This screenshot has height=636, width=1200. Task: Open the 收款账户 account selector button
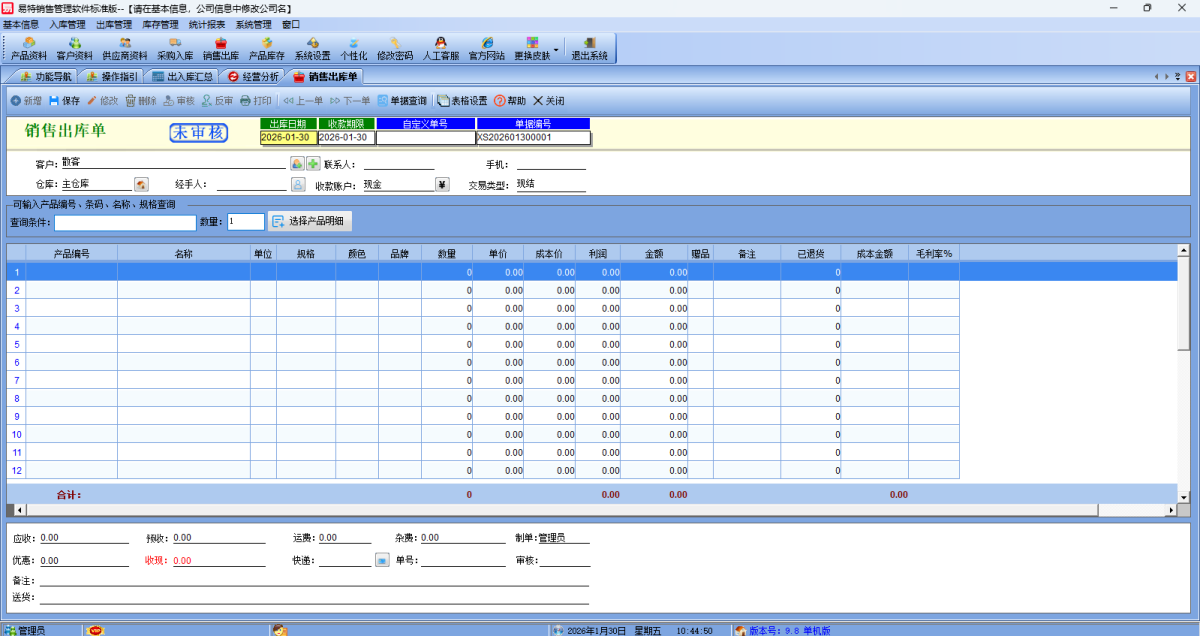pyautogui.click(x=442, y=184)
